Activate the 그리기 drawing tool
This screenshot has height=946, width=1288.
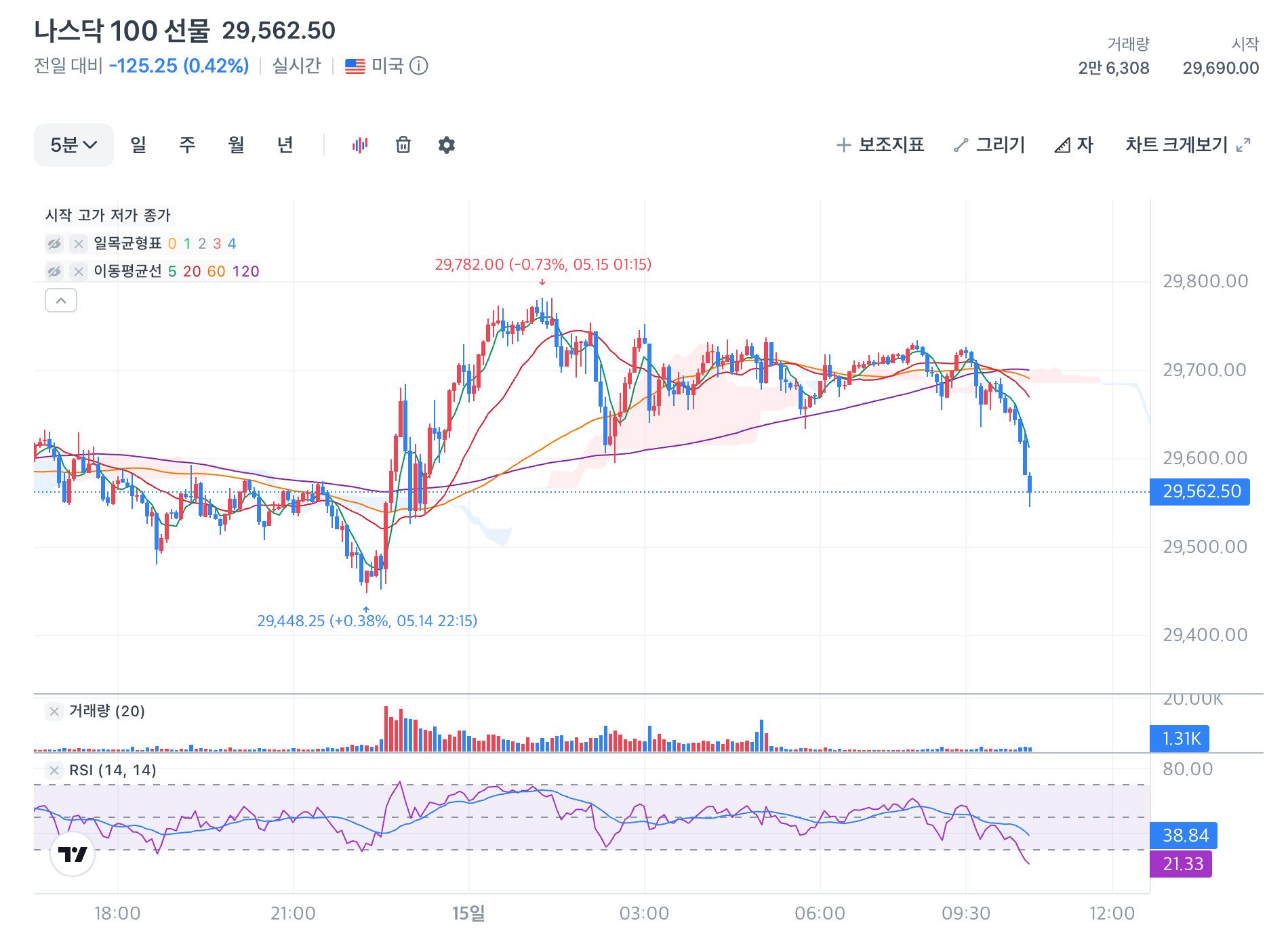[989, 145]
